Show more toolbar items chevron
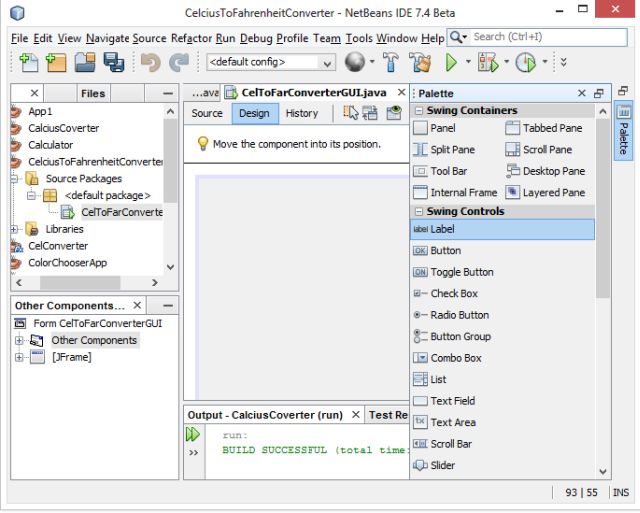This screenshot has height=513, width=640. click(564, 62)
